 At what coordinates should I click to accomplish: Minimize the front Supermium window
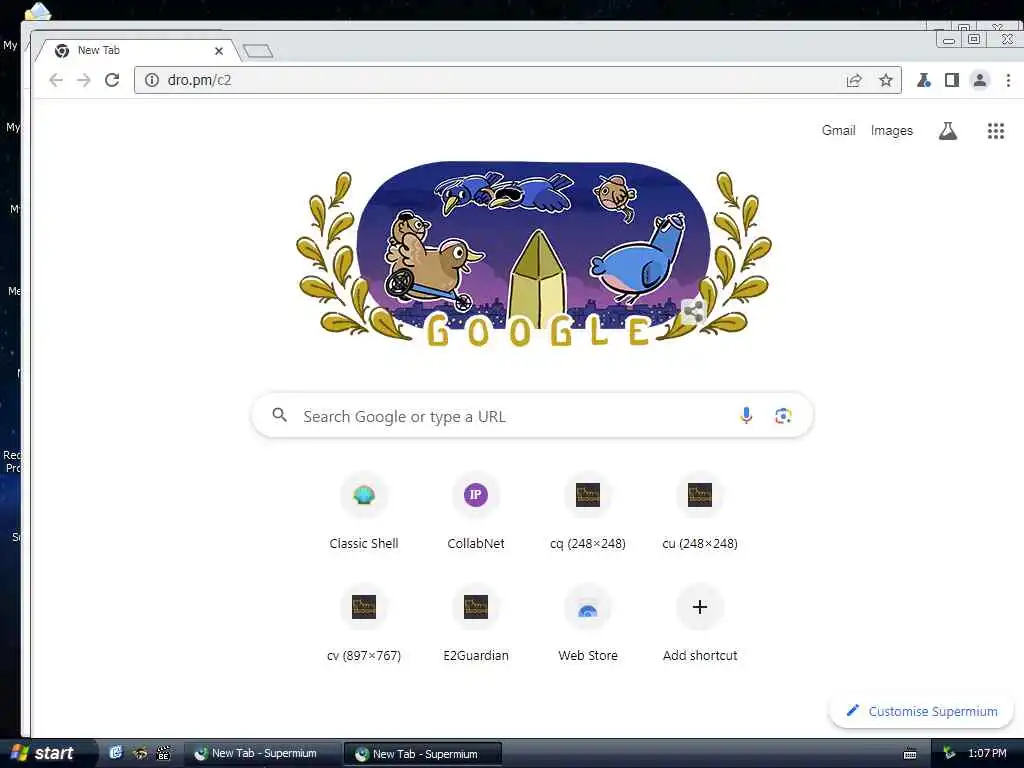click(x=949, y=40)
